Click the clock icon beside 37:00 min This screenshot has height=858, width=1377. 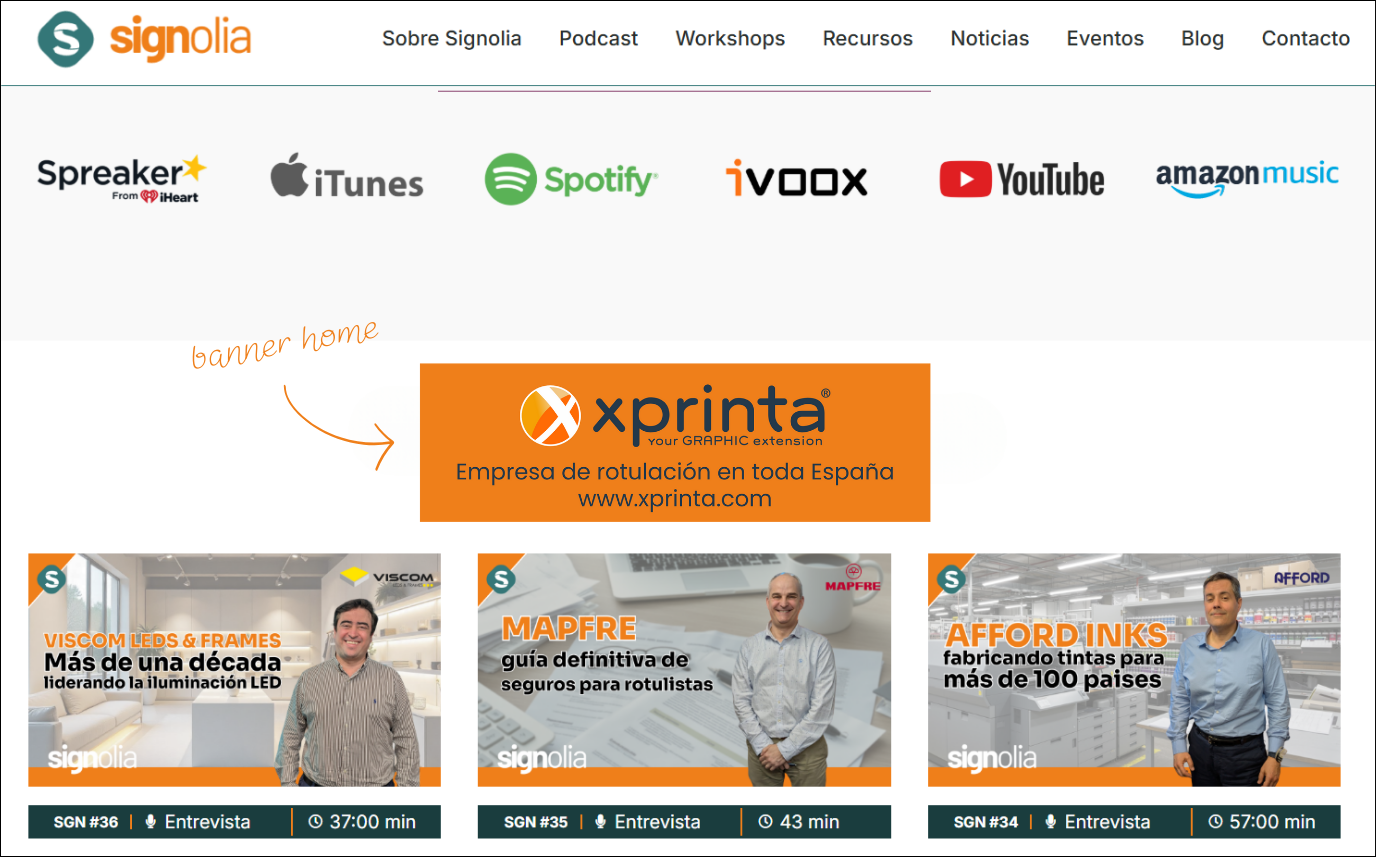pos(316,822)
